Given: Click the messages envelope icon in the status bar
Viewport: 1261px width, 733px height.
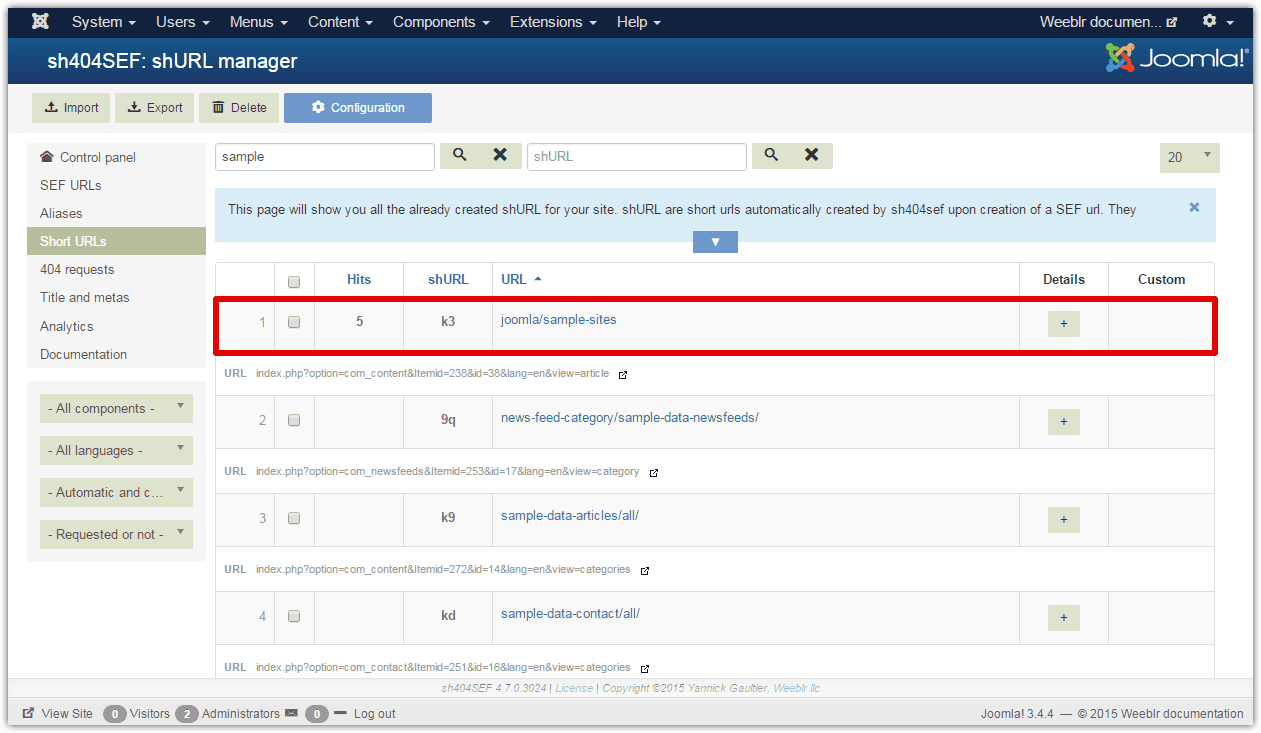Looking at the screenshot, I should [291, 714].
